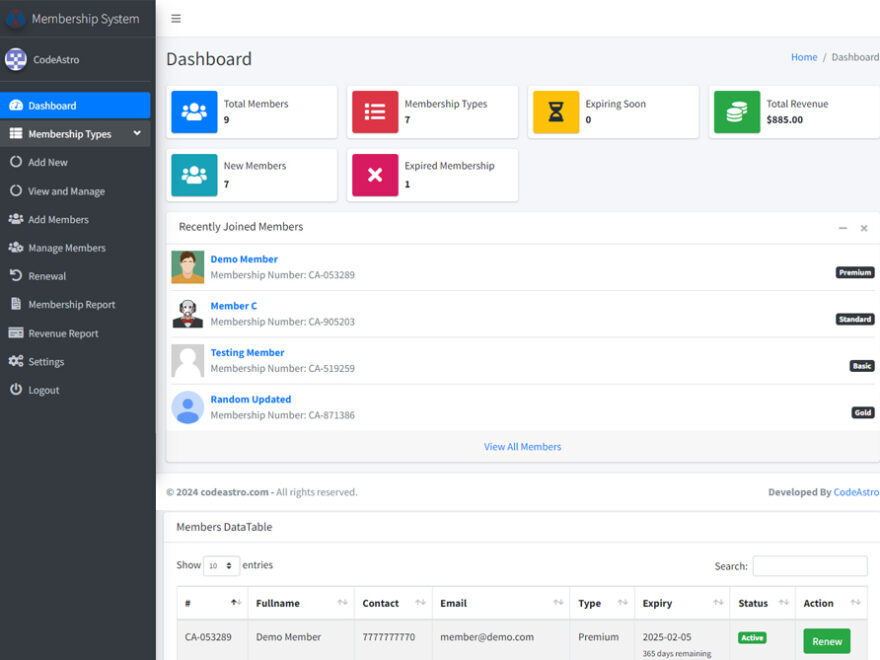Open the View All Members link
This screenshot has height=660, width=880.
point(522,447)
